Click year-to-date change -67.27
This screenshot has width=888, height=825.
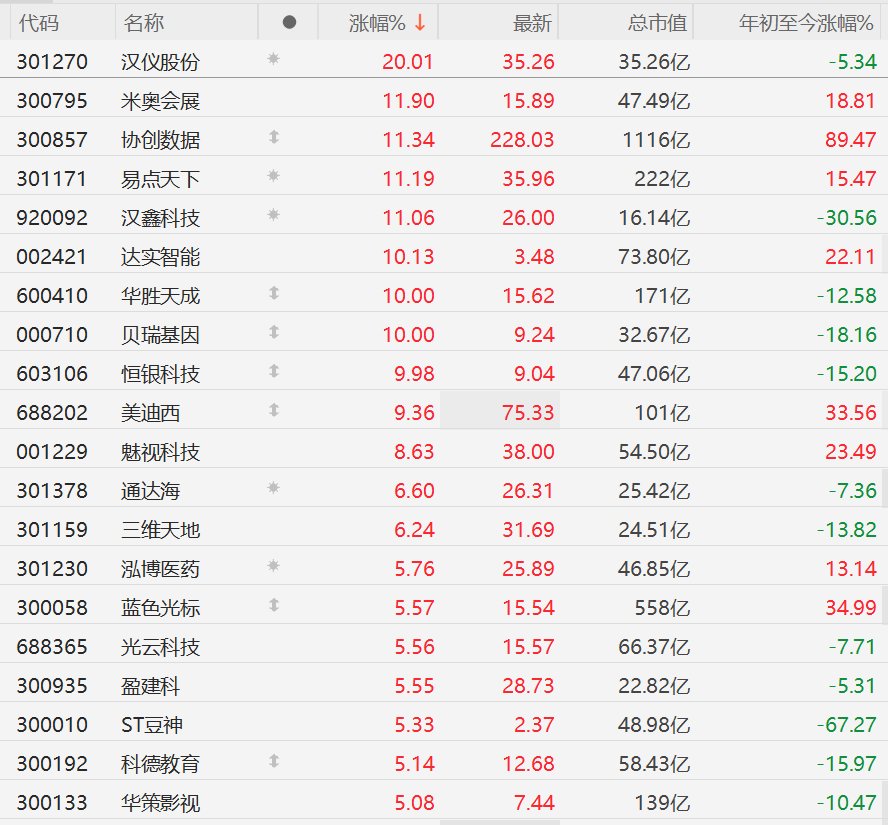(x=847, y=725)
